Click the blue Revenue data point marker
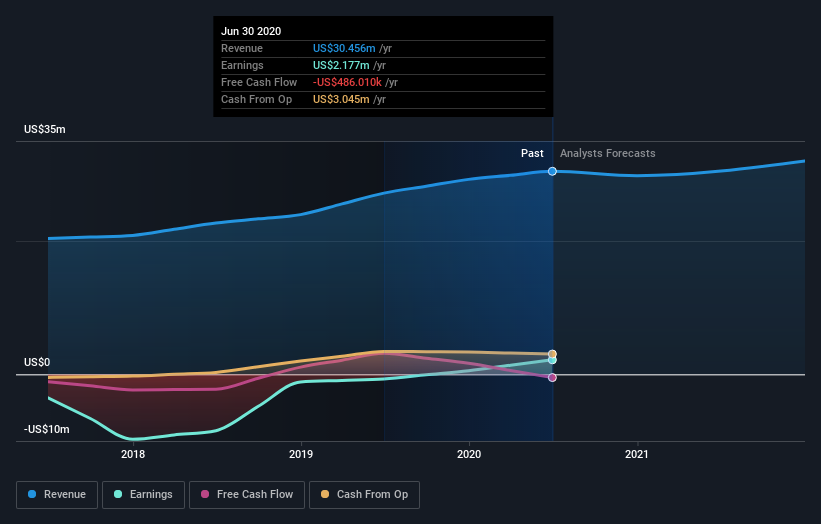821x524 pixels. click(552, 171)
